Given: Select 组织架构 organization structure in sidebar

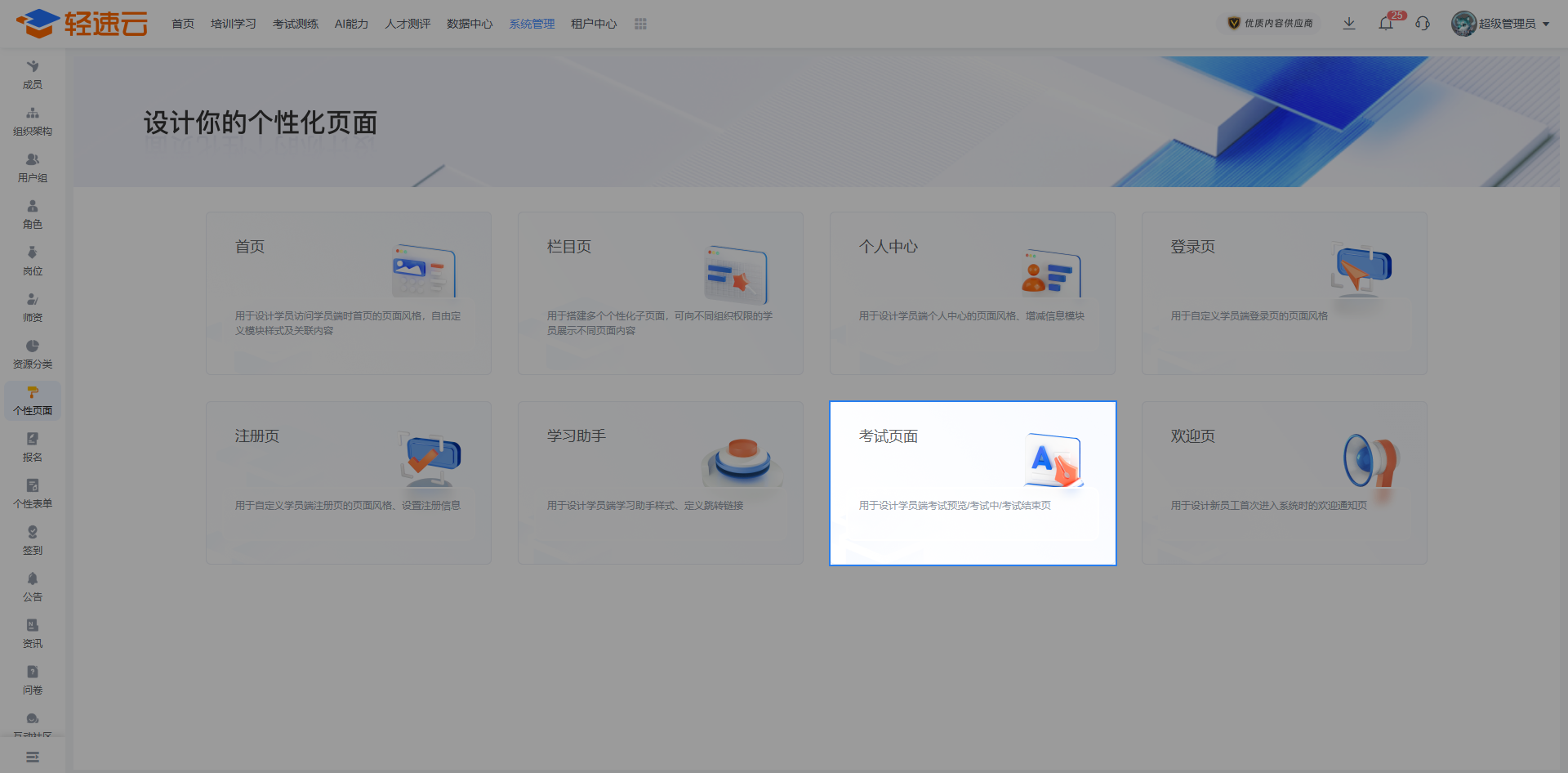Looking at the screenshot, I should point(33,121).
